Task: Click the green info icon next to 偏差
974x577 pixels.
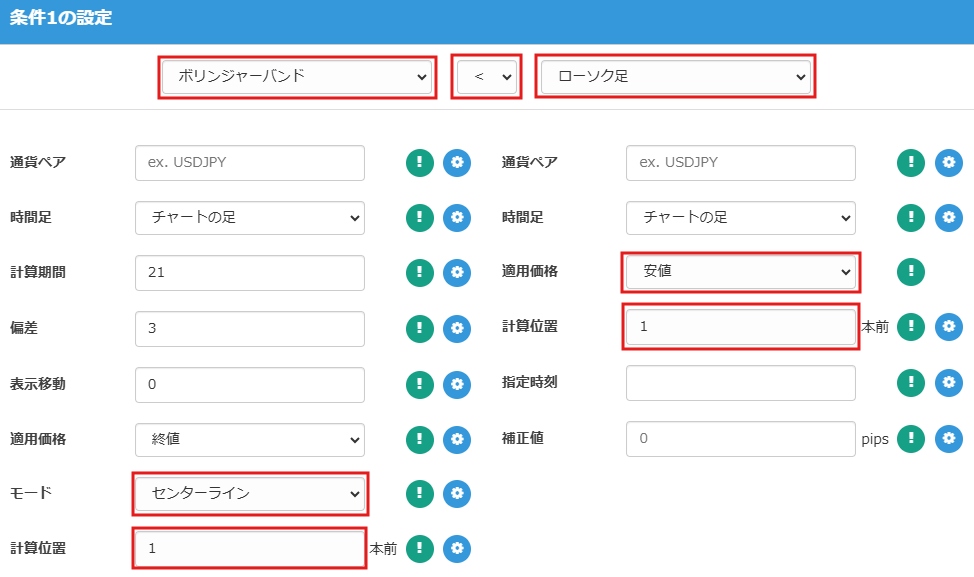Action: (x=419, y=328)
